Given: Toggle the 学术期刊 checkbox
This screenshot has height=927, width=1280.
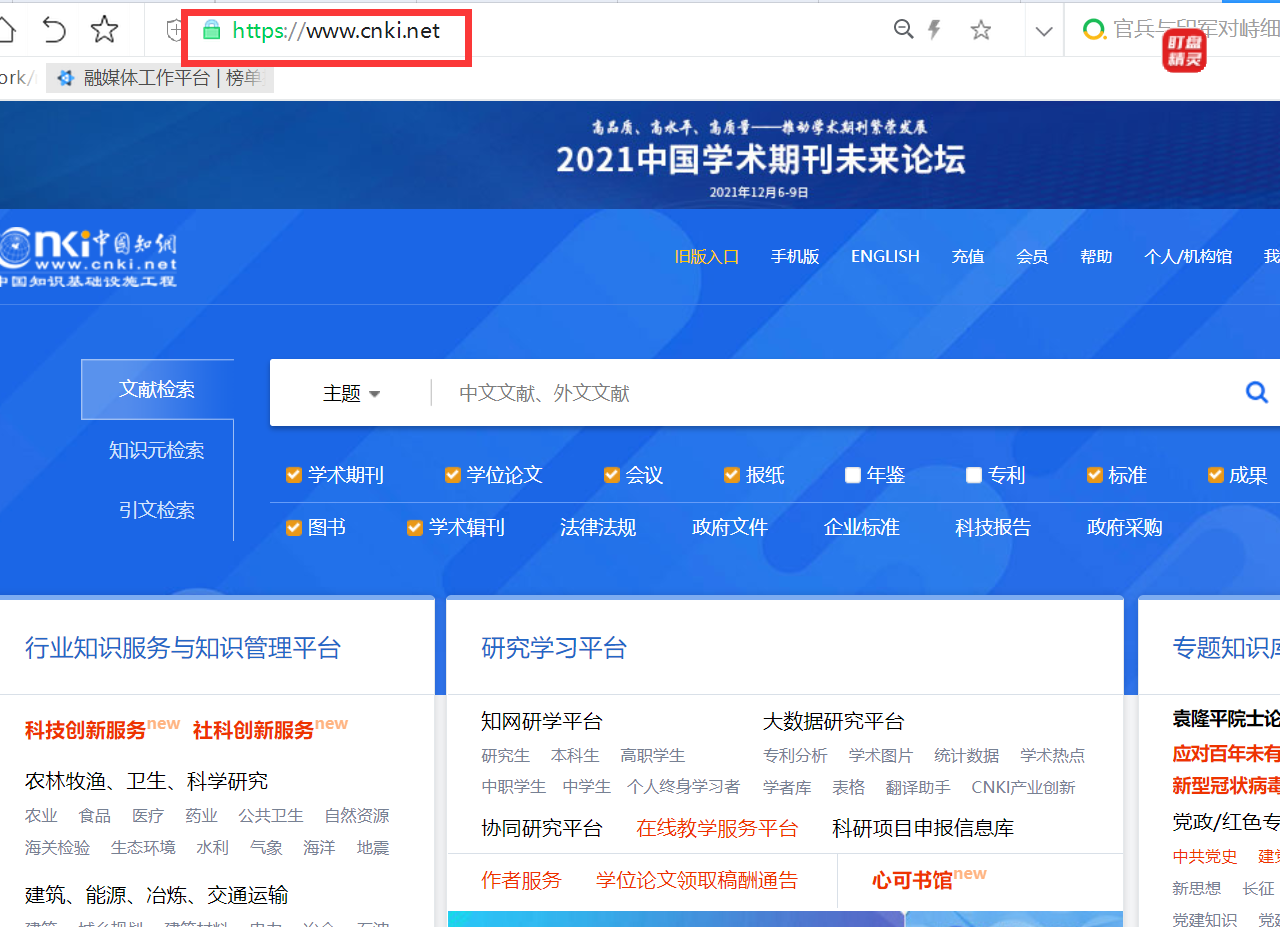Looking at the screenshot, I should click(x=294, y=475).
